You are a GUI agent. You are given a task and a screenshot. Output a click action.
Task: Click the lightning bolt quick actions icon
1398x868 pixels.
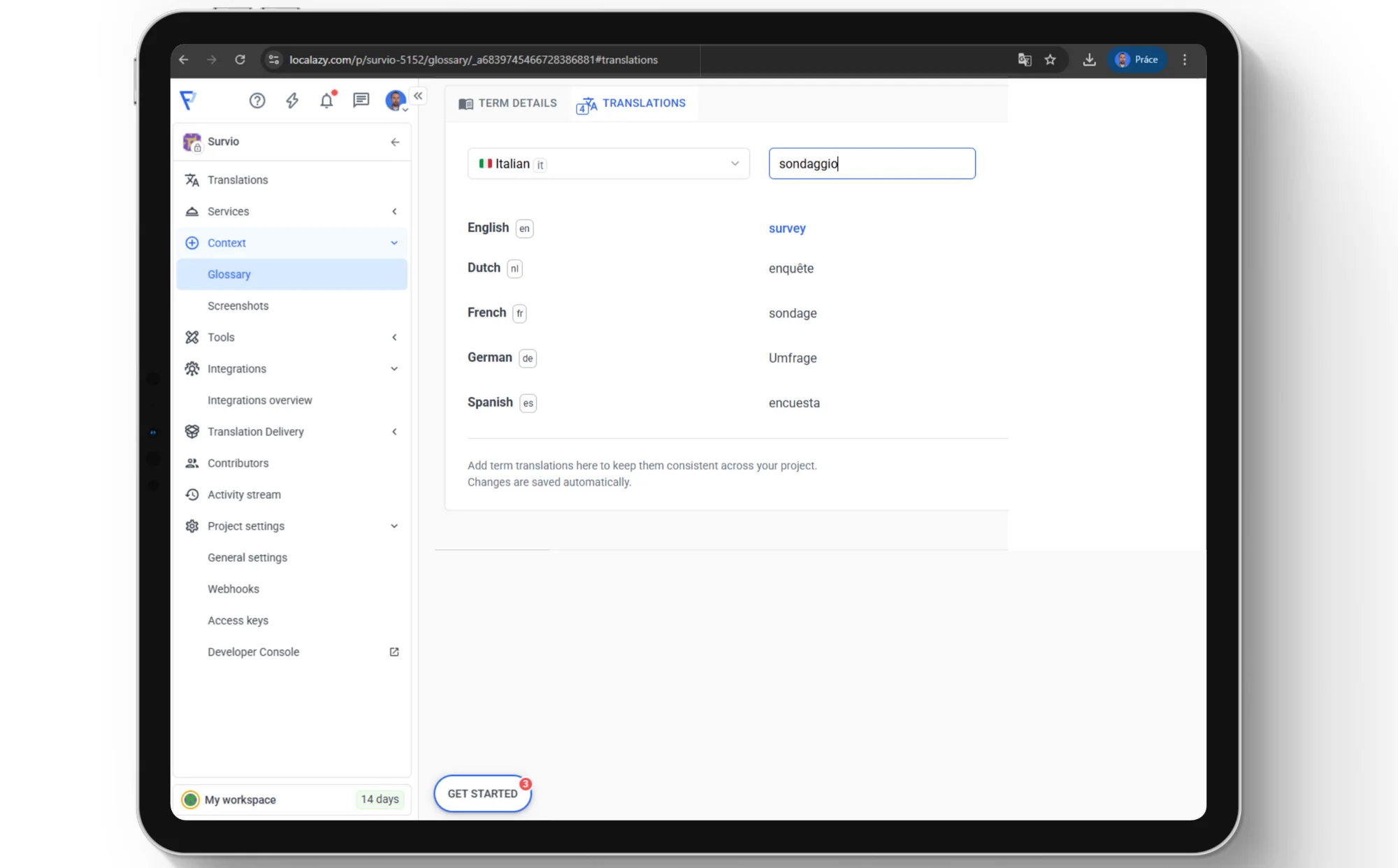click(x=292, y=101)
